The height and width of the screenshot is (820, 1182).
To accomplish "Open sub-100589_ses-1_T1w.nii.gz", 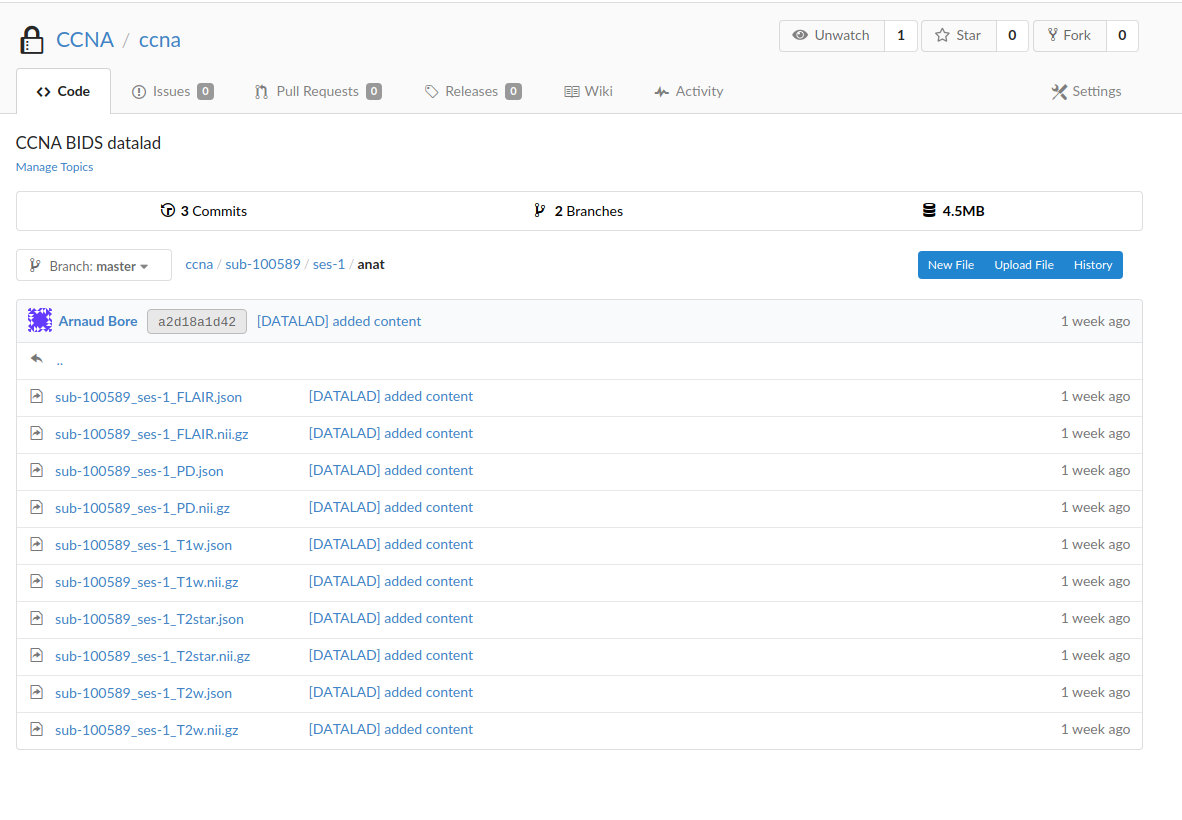I will pos(147,582).
